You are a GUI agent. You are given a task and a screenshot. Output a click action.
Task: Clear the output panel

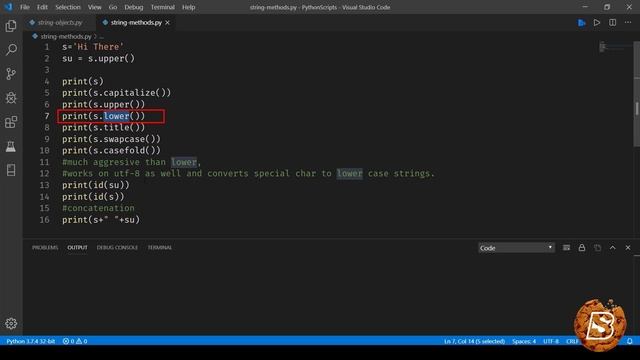click(x=566, y=248)
